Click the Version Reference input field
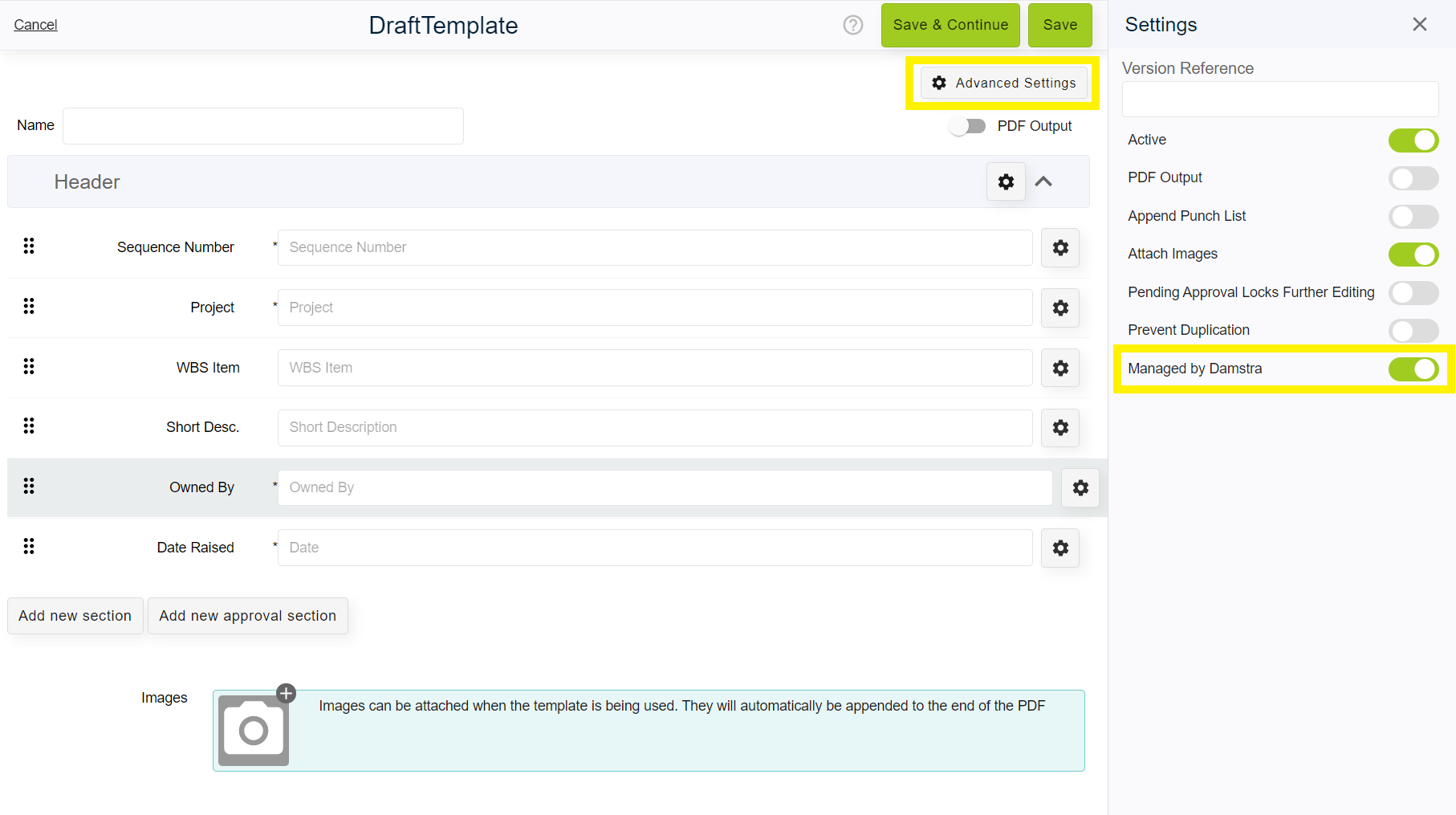 point(1279,99)
